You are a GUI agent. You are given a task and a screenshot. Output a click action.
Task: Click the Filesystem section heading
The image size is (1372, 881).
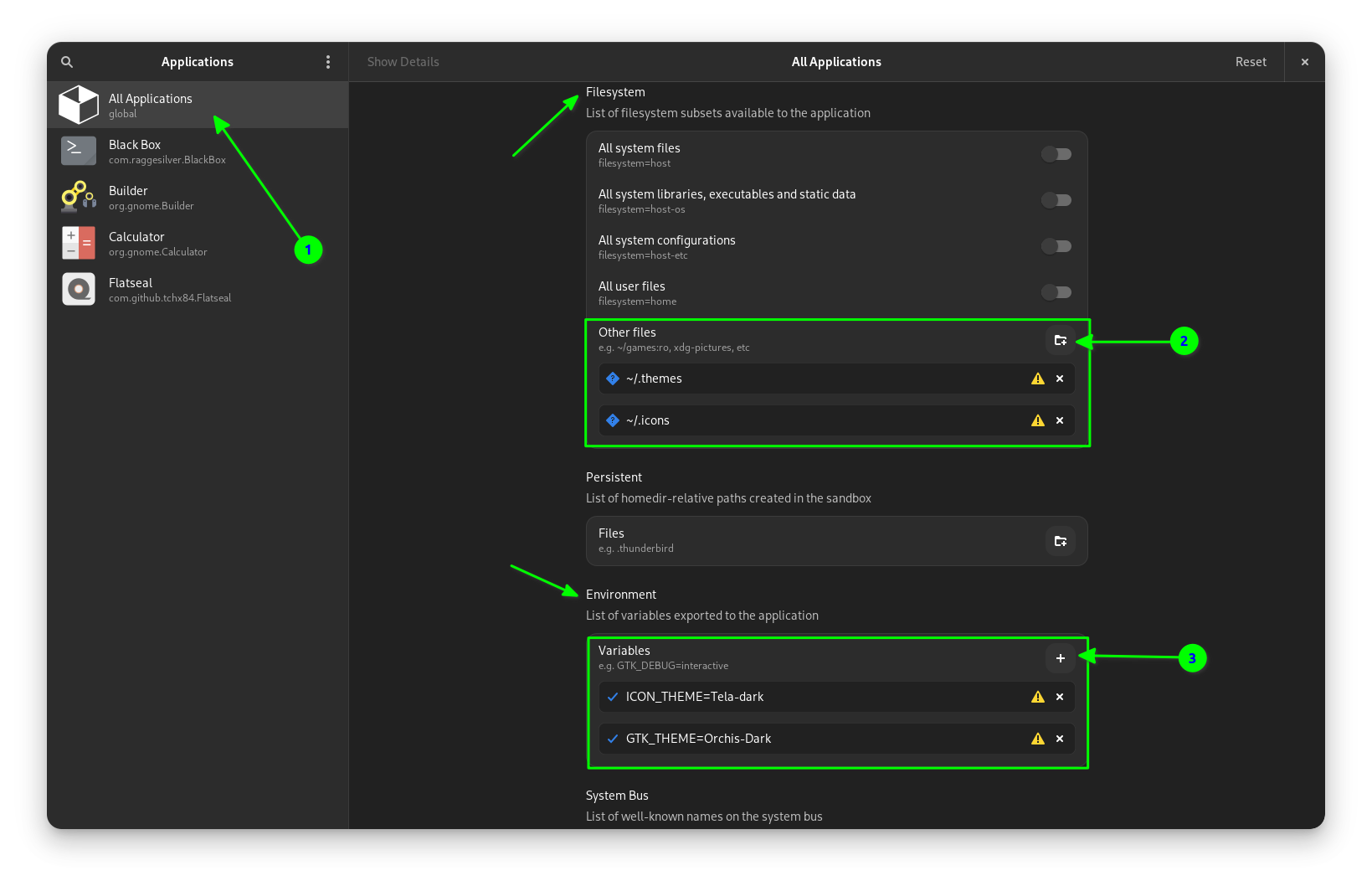615,92
